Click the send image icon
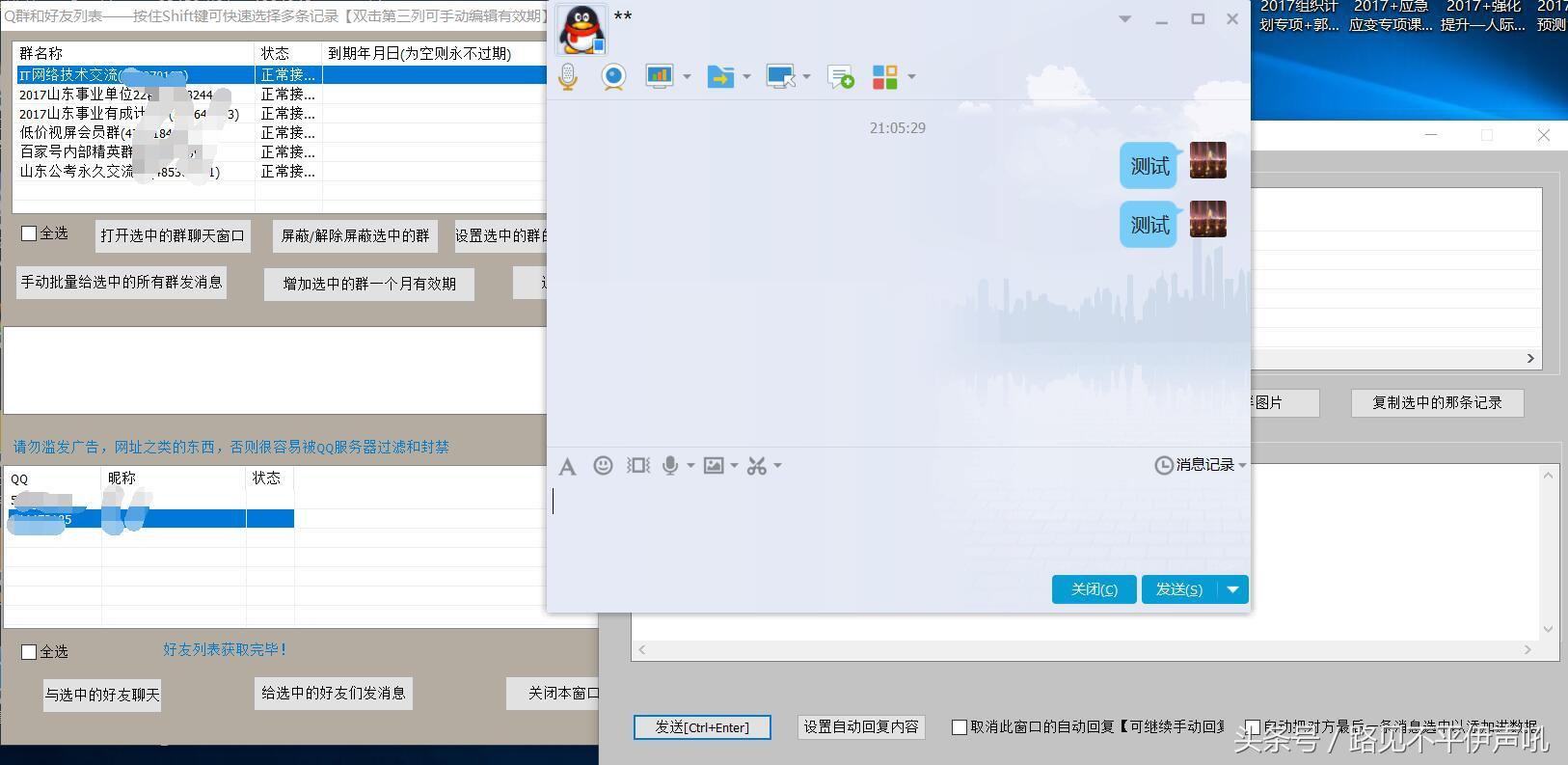 point(714,466)
